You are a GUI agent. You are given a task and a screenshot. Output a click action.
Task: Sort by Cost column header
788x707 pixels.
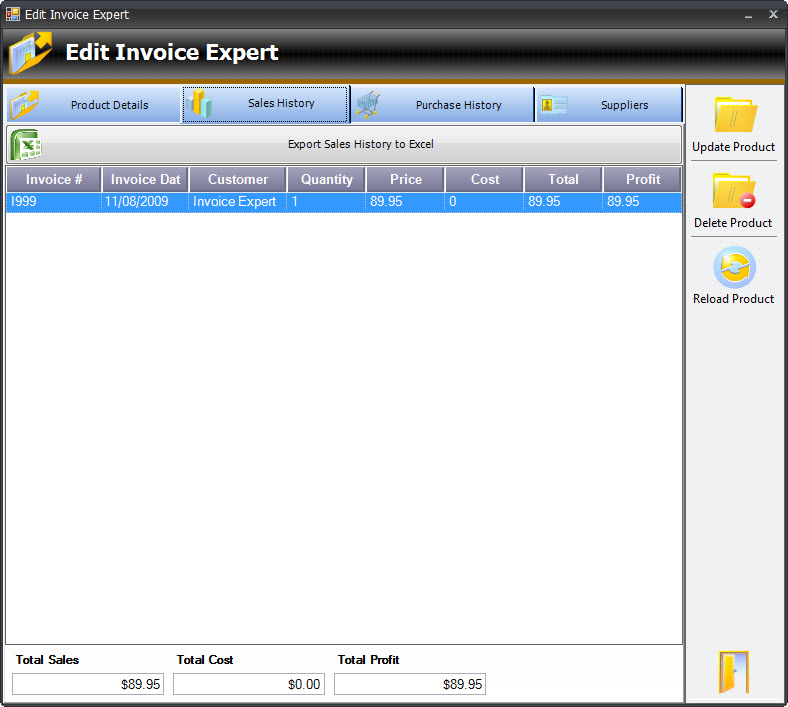485,179
